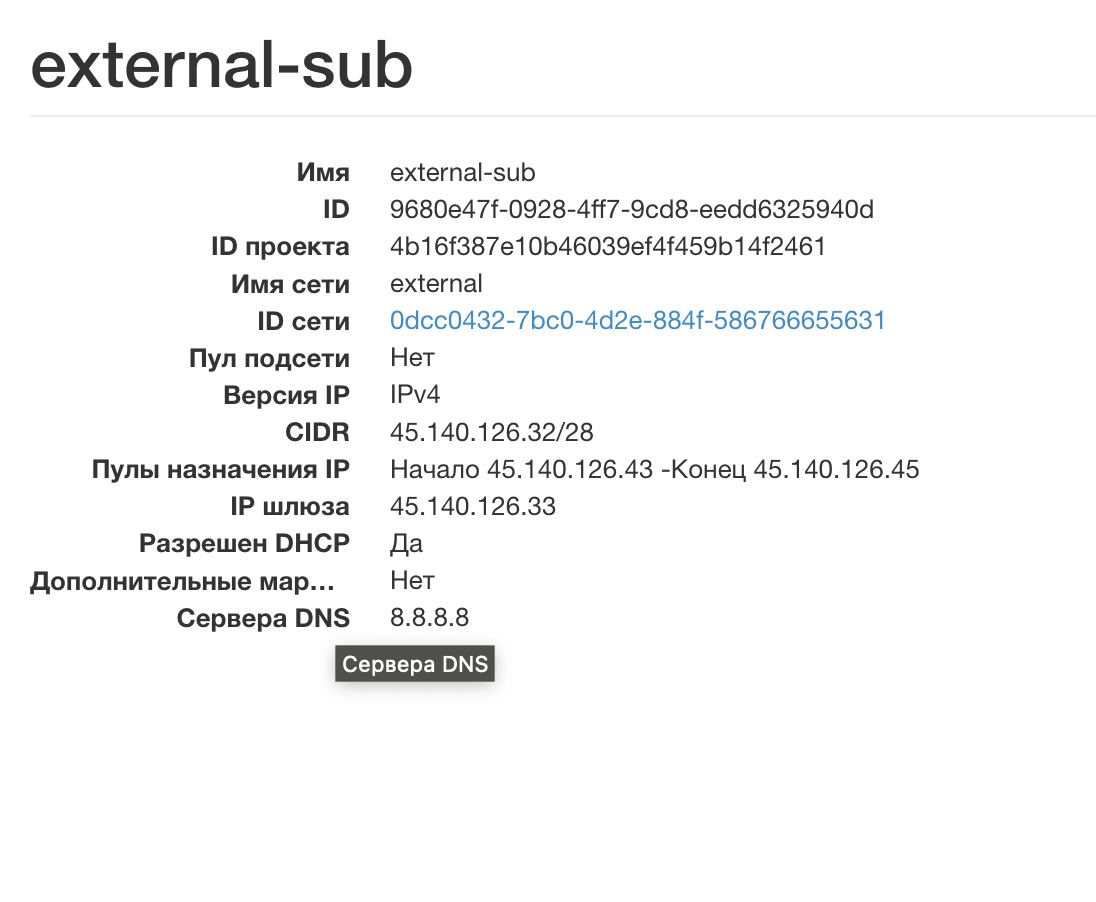Click the "Версия IP" label
Screen dimensions: 1096x902
[x=286, y=396]
